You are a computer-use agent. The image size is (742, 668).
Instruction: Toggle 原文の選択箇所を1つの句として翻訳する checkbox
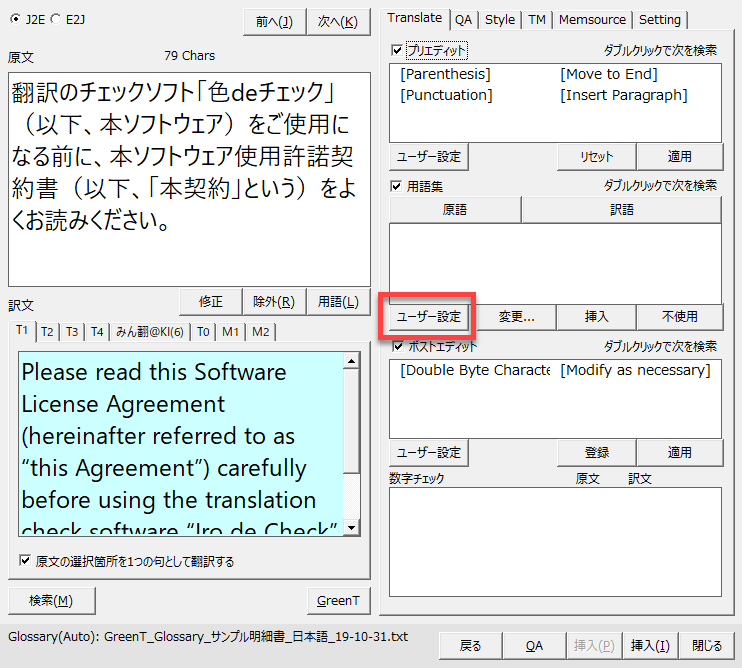(25, 561)
